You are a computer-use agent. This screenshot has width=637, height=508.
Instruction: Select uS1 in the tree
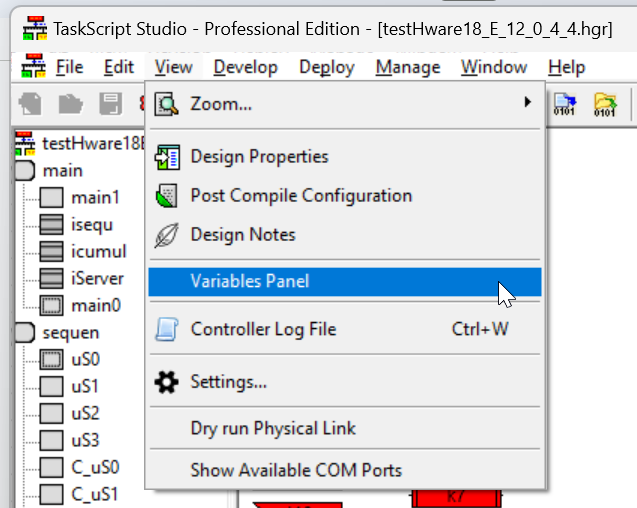click(x=85, y=386)
